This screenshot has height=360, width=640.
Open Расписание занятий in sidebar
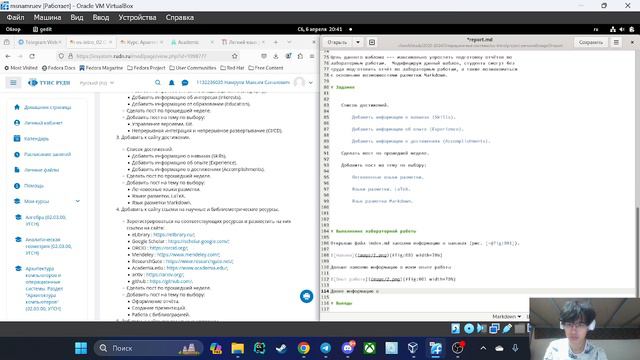click(42, 154)
